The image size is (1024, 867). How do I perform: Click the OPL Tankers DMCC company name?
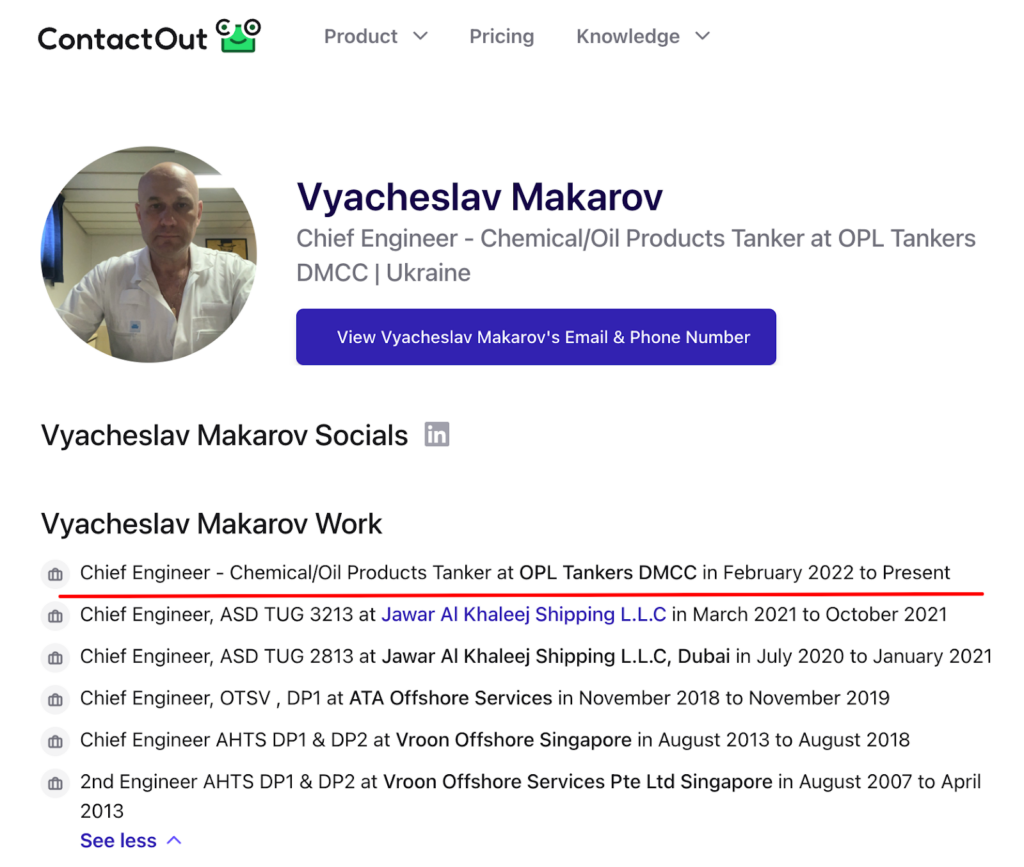(607, 573)
